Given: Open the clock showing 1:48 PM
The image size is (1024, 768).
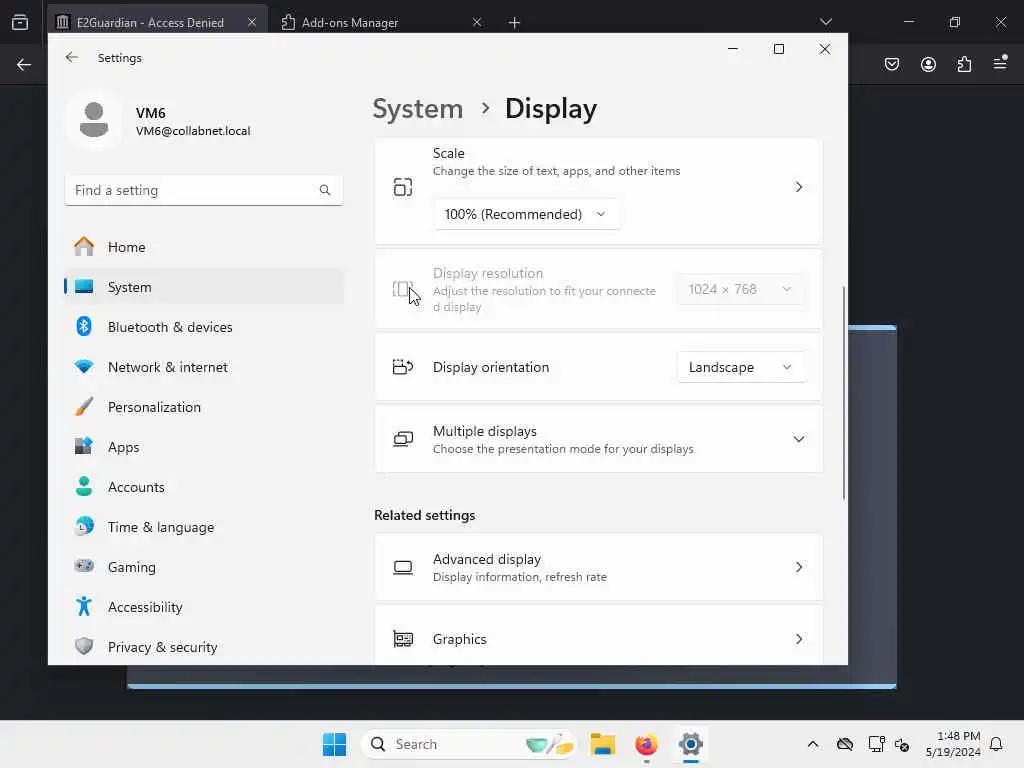Looking at the screenshot, I should pyautogui.click(x=953, y=744).
